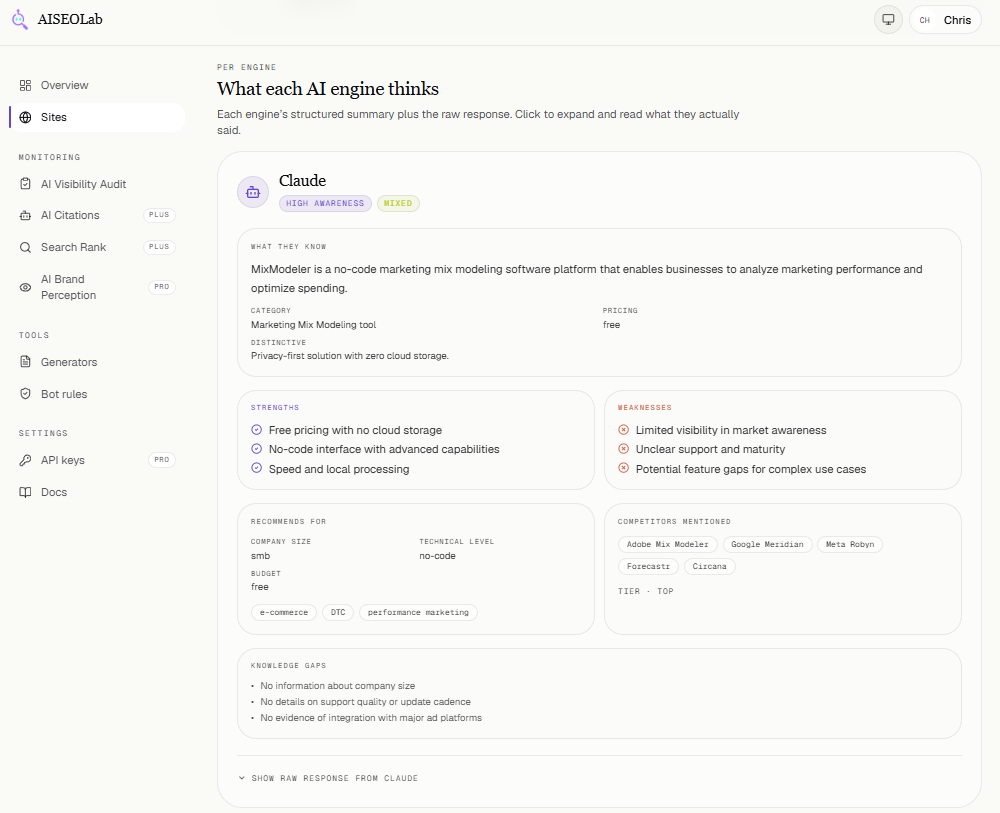Click the HIGH AWARENESS badge
The image size is (1000, 813).
tap(325, 203)
